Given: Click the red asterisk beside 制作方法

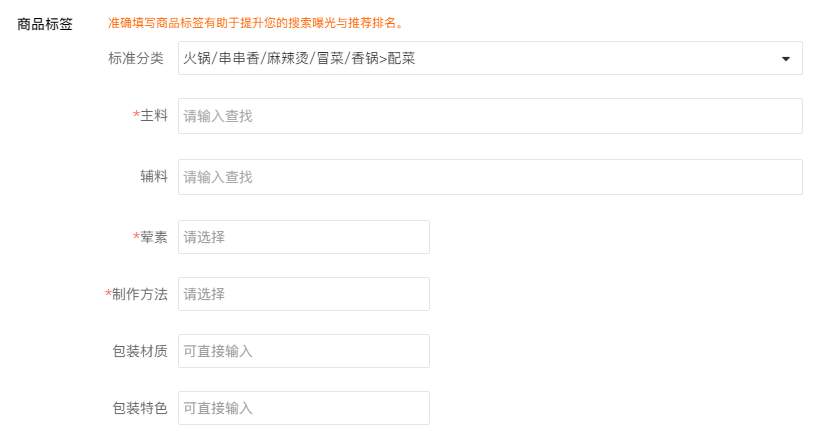Looking at the screenshot, I should [x=108, y=293].
